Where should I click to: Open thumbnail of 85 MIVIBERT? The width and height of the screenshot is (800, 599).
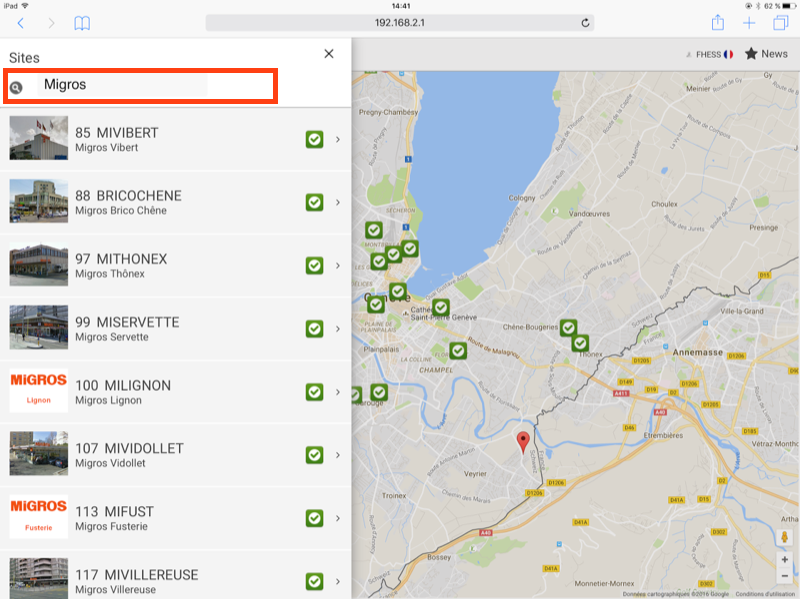pyautogui.click(x=39, y=138)
